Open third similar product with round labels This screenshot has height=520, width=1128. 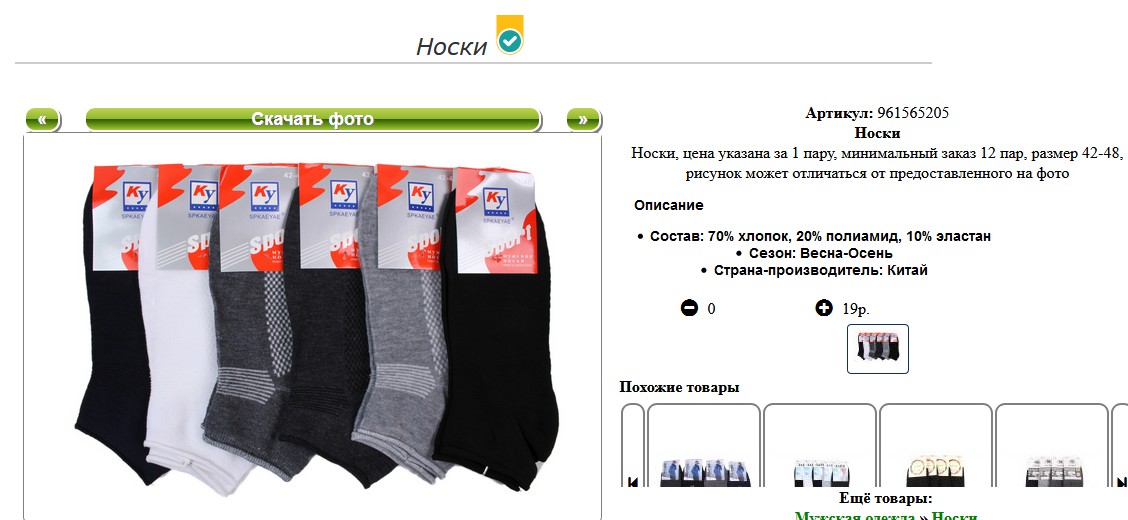(936, 446)
